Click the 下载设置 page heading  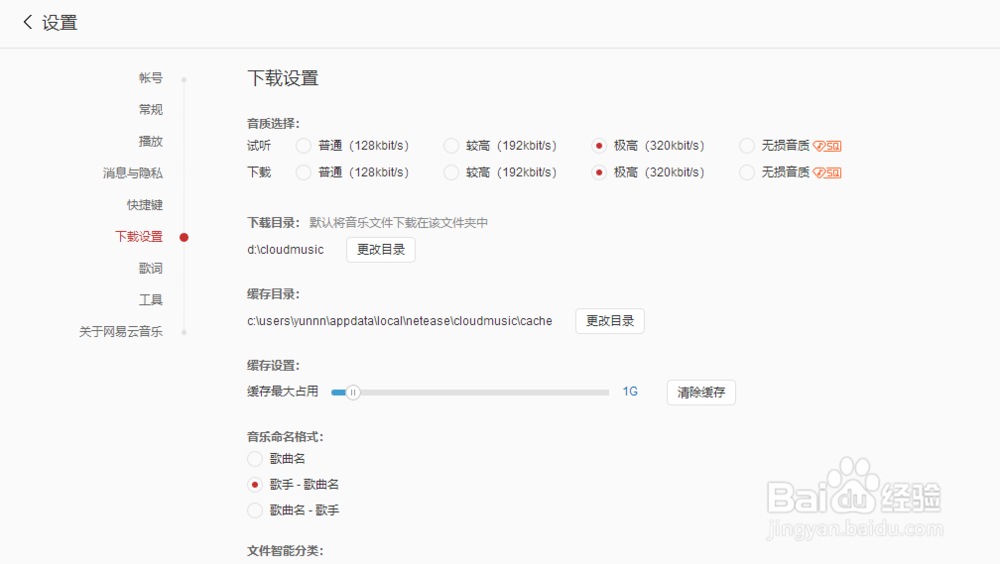tap(283, 78)
